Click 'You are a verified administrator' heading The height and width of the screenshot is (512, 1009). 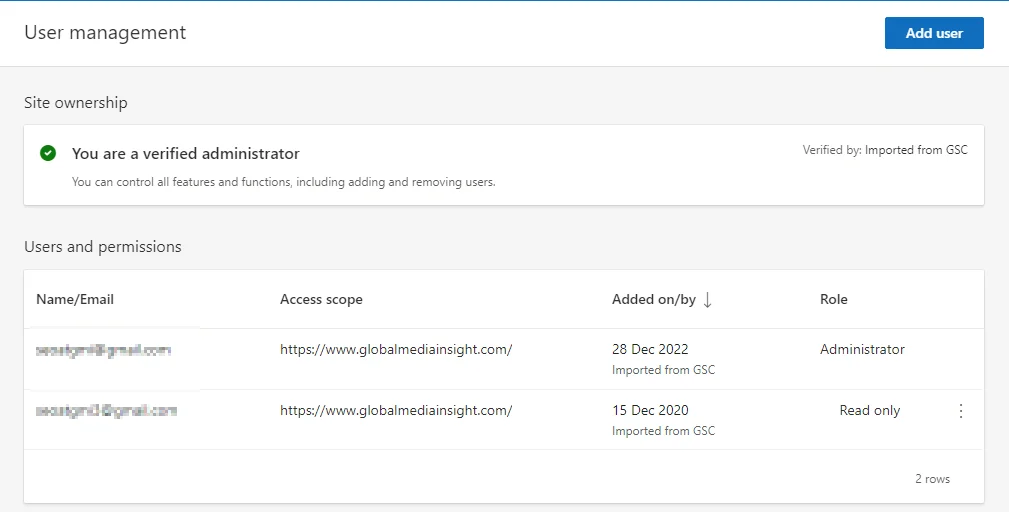click(186, 154)
